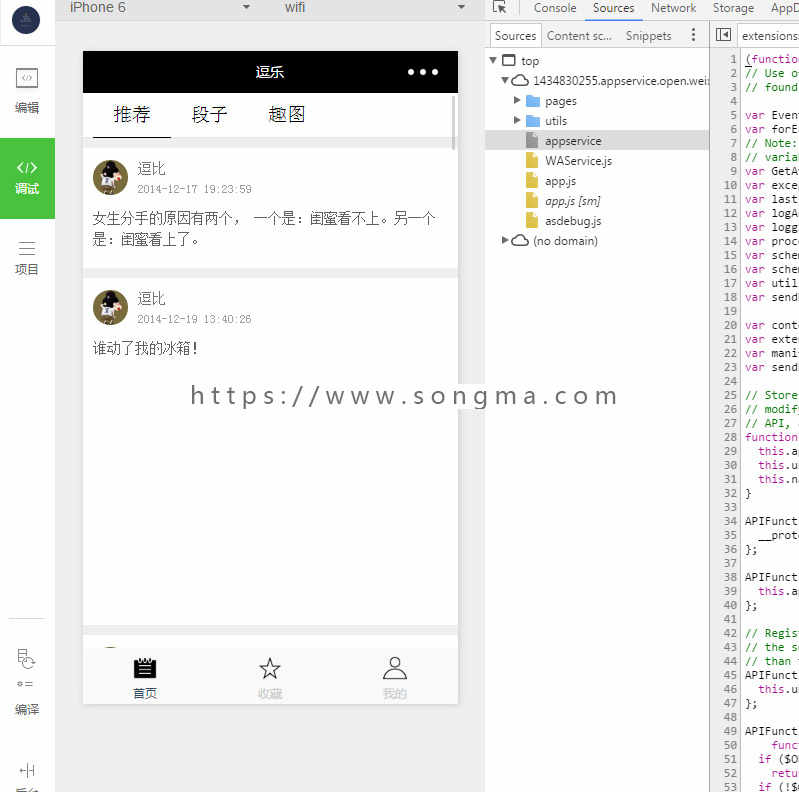The width and height of the screenshot is (799, 792).
Task: Switch to the Network tab
Action: [x=673, y=8]
